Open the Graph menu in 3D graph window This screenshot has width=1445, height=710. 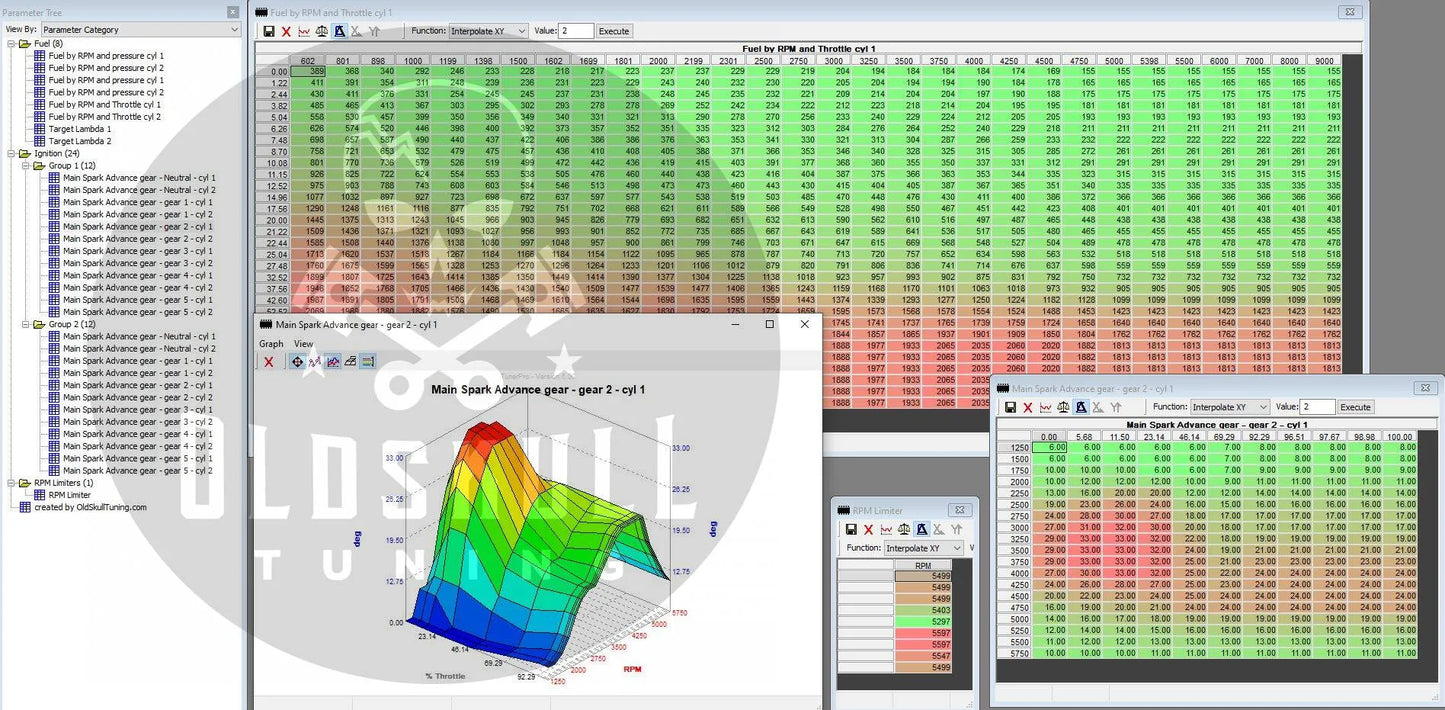coord(271,344)
